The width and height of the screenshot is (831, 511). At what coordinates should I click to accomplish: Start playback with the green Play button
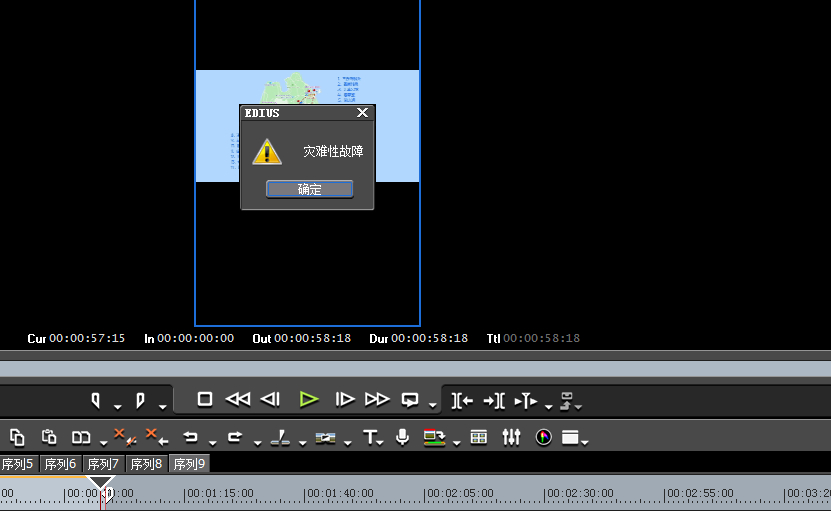point(308,399)
